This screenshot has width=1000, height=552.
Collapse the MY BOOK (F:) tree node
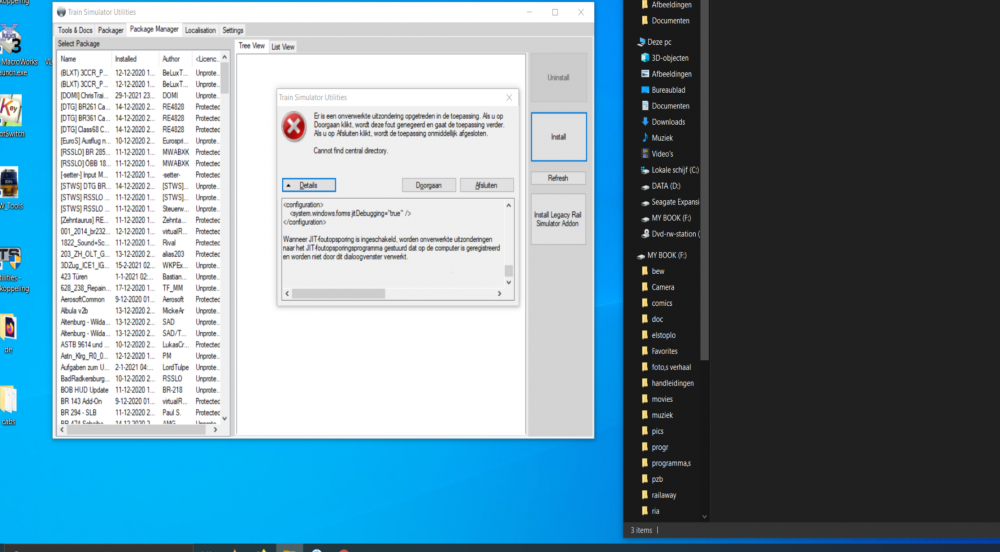[632, 256]
